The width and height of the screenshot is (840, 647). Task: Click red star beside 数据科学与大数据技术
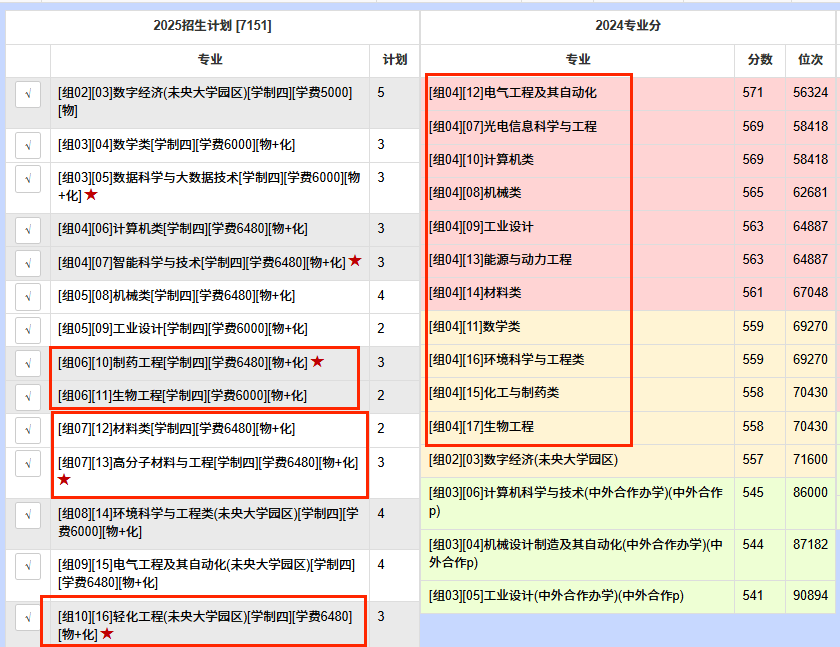click(91, 194)
